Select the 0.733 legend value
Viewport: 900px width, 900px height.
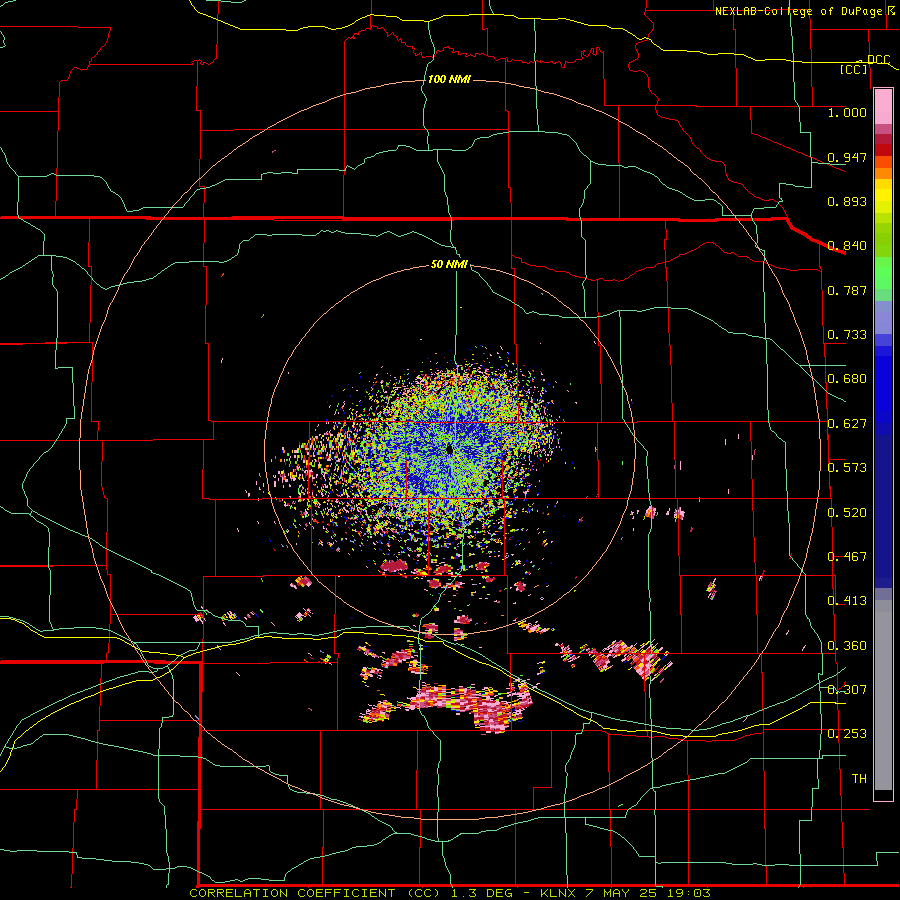tap(847, 335)
